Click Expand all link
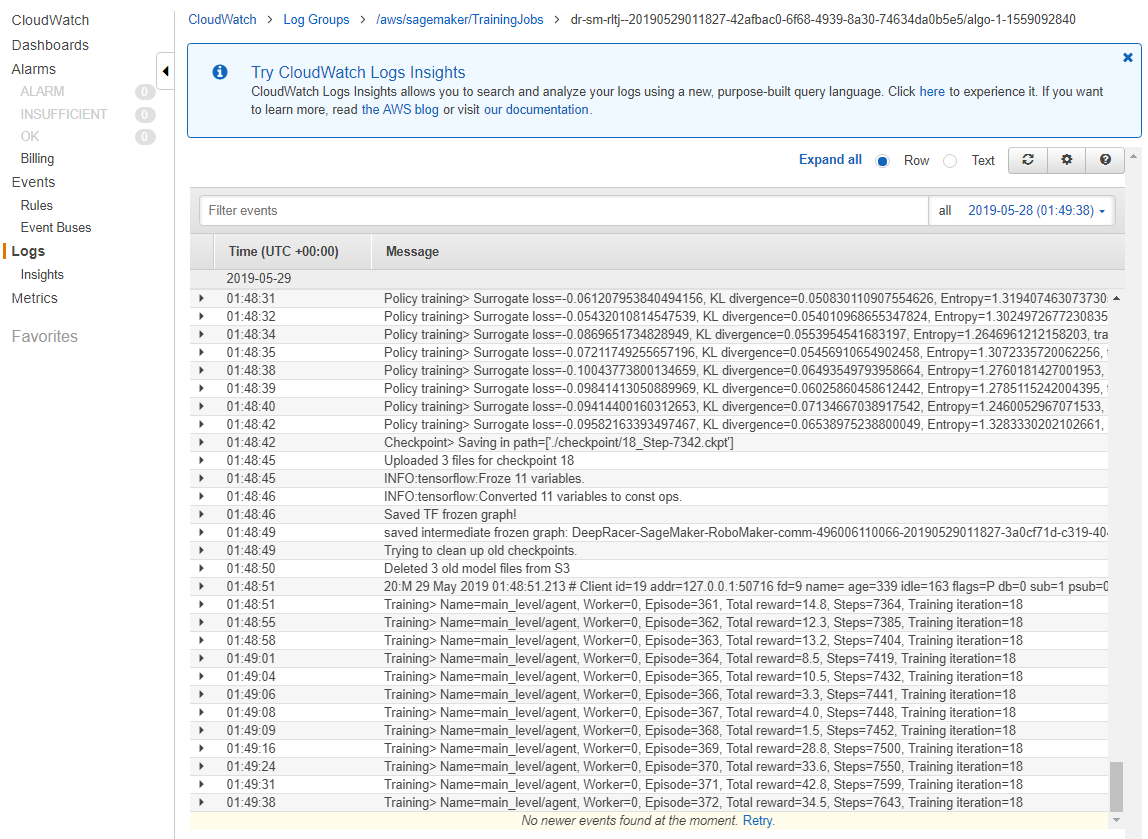Image resolution: width=1148 pixels, height=839 pixels. click(830, 160)
